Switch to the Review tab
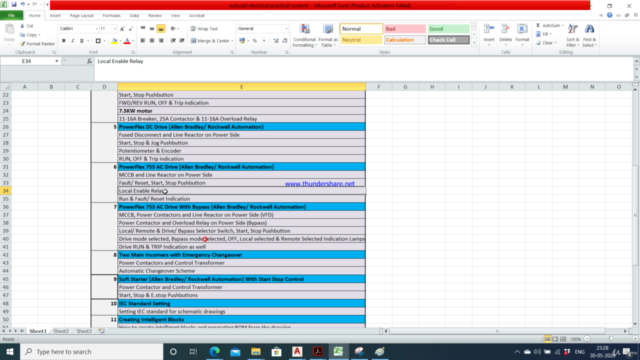This screenshot has height=360, width=640. point(155,16)
